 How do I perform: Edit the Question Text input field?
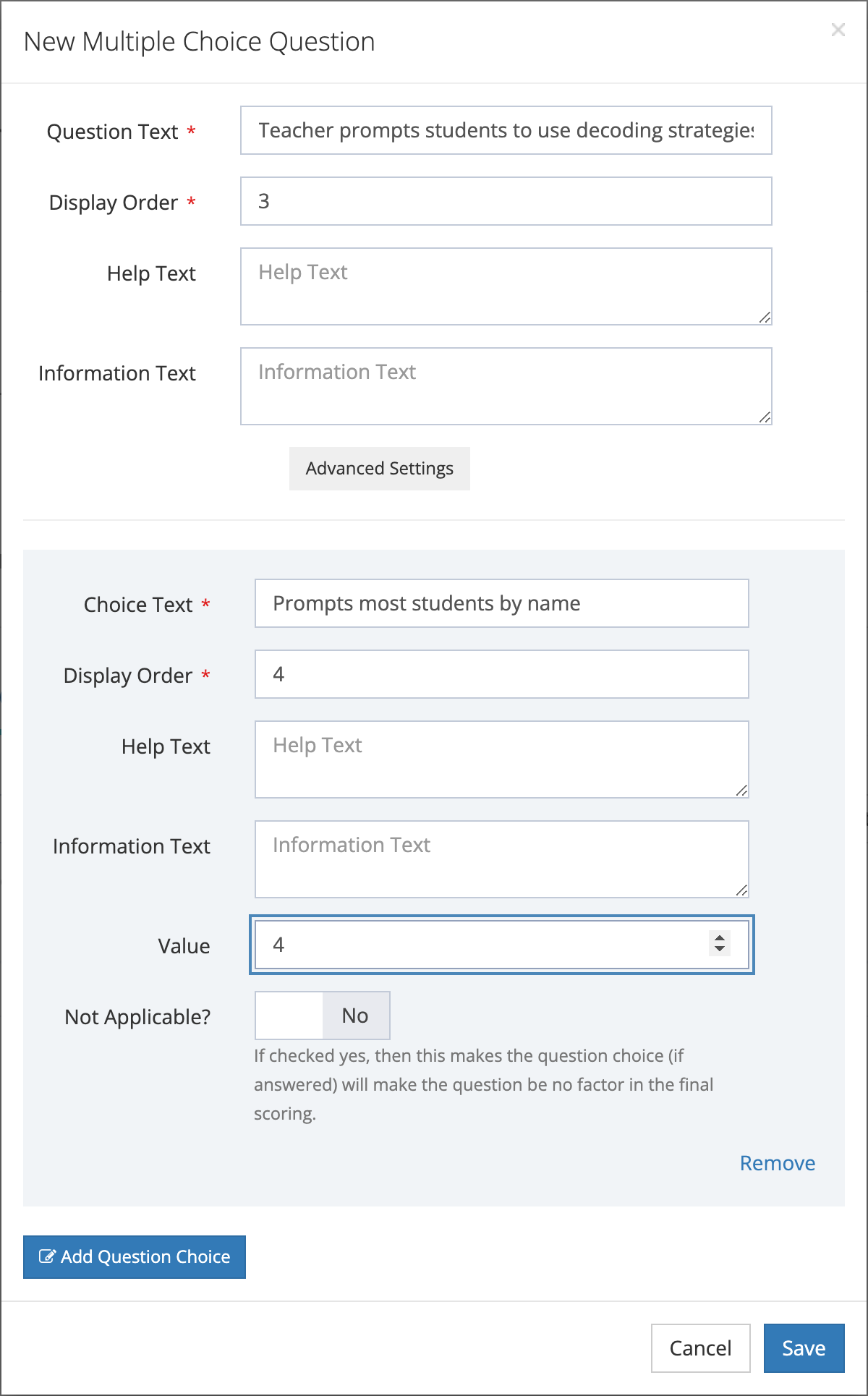(506, 130)
